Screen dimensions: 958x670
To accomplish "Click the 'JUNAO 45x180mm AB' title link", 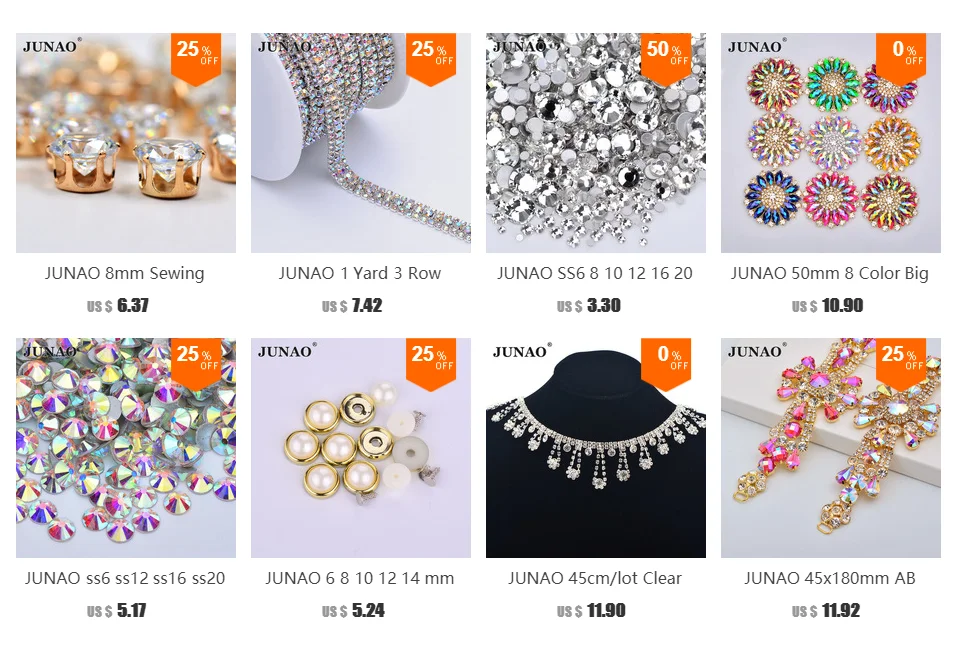I will tap(830, 578).
